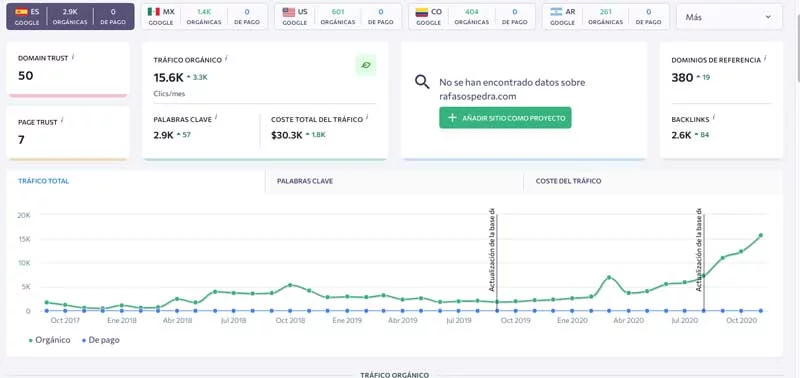Switch to the MX Google Mexico database
The height and width of the screenshot is (378, 800).
click(x=204, y=17)
